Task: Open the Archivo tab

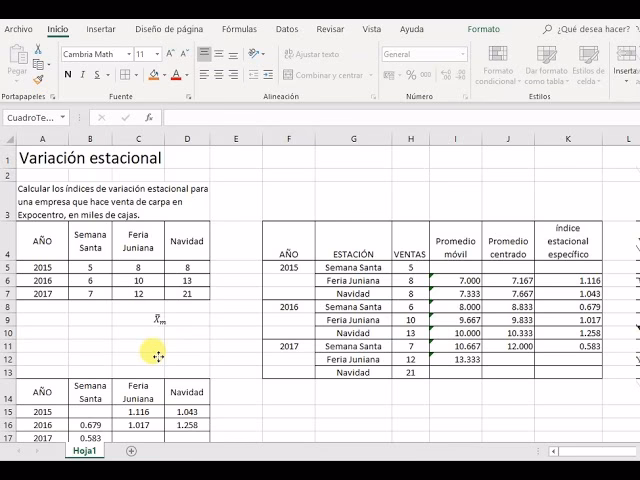Action: [18, 29]
